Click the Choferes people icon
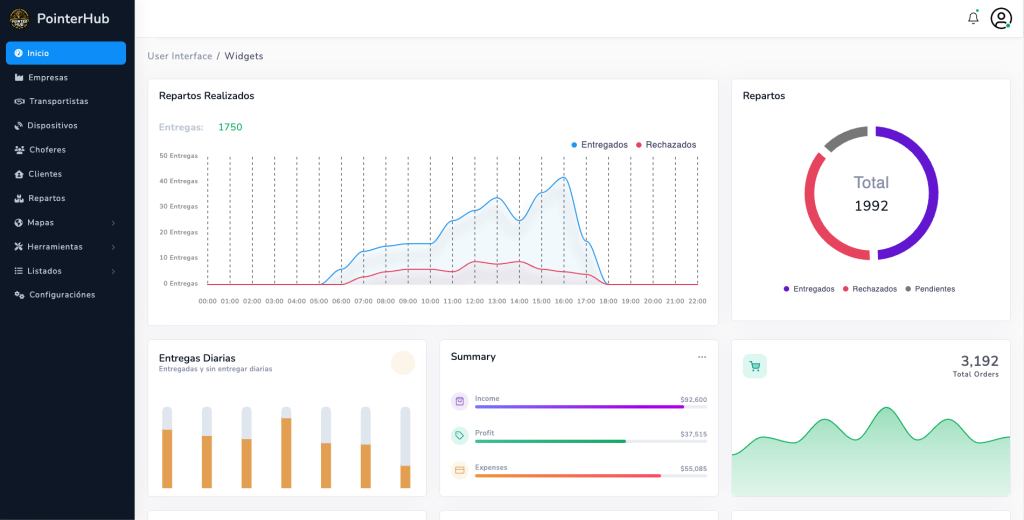 [19, 150]
